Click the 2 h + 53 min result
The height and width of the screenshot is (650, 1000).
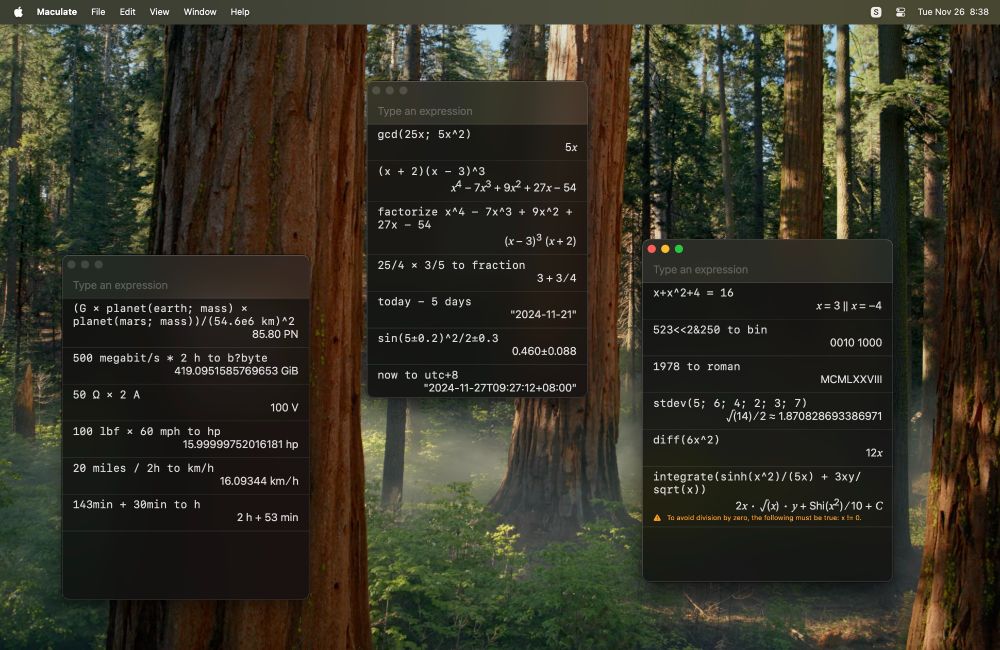pyautogui.click(x=267, y=517)
